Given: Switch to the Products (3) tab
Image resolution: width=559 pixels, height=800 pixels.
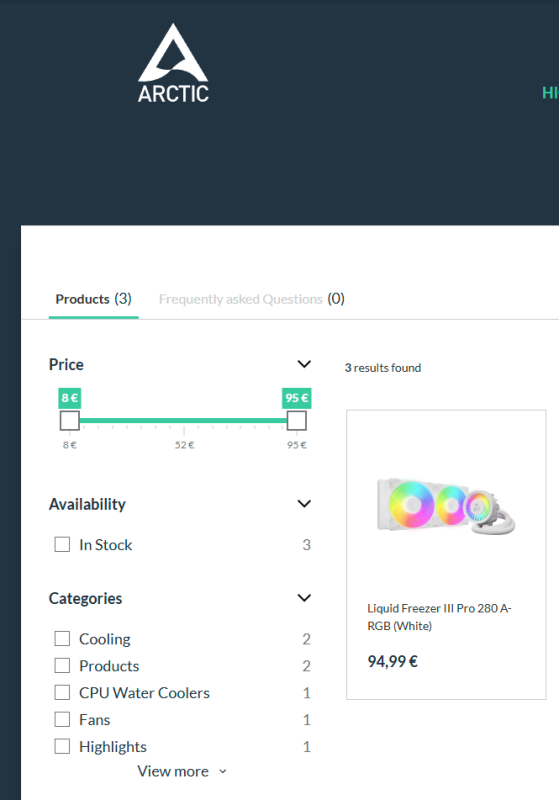Looking at the screenshot, I should click(93, 299).
